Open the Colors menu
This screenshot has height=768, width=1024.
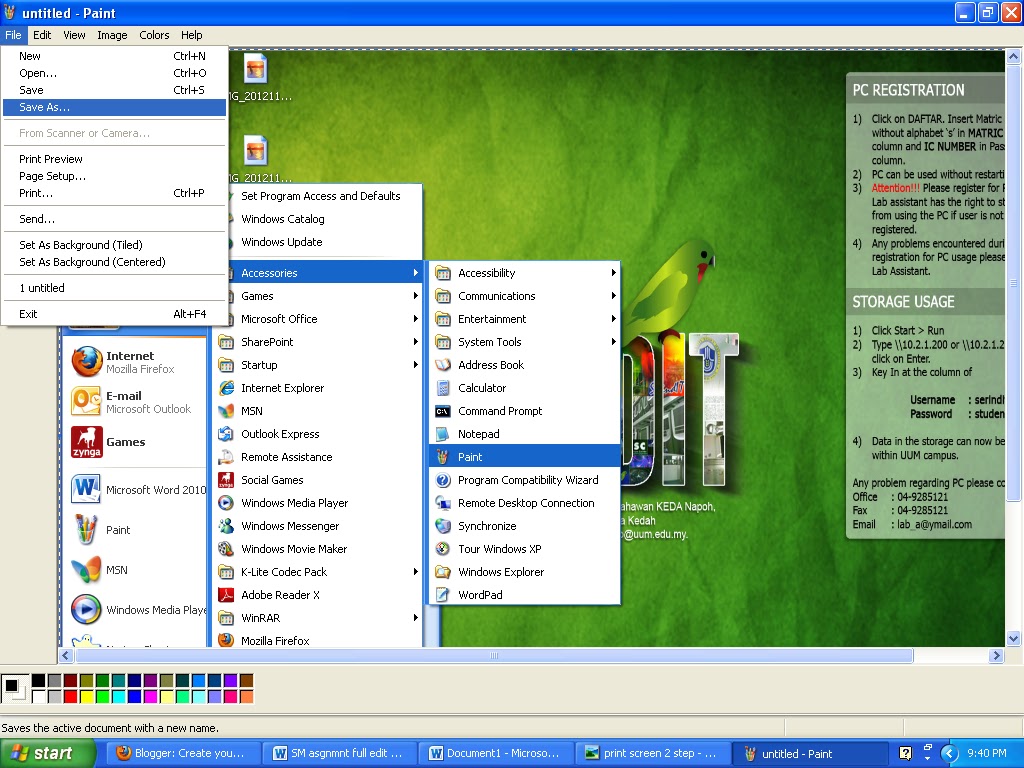[154, 35]
